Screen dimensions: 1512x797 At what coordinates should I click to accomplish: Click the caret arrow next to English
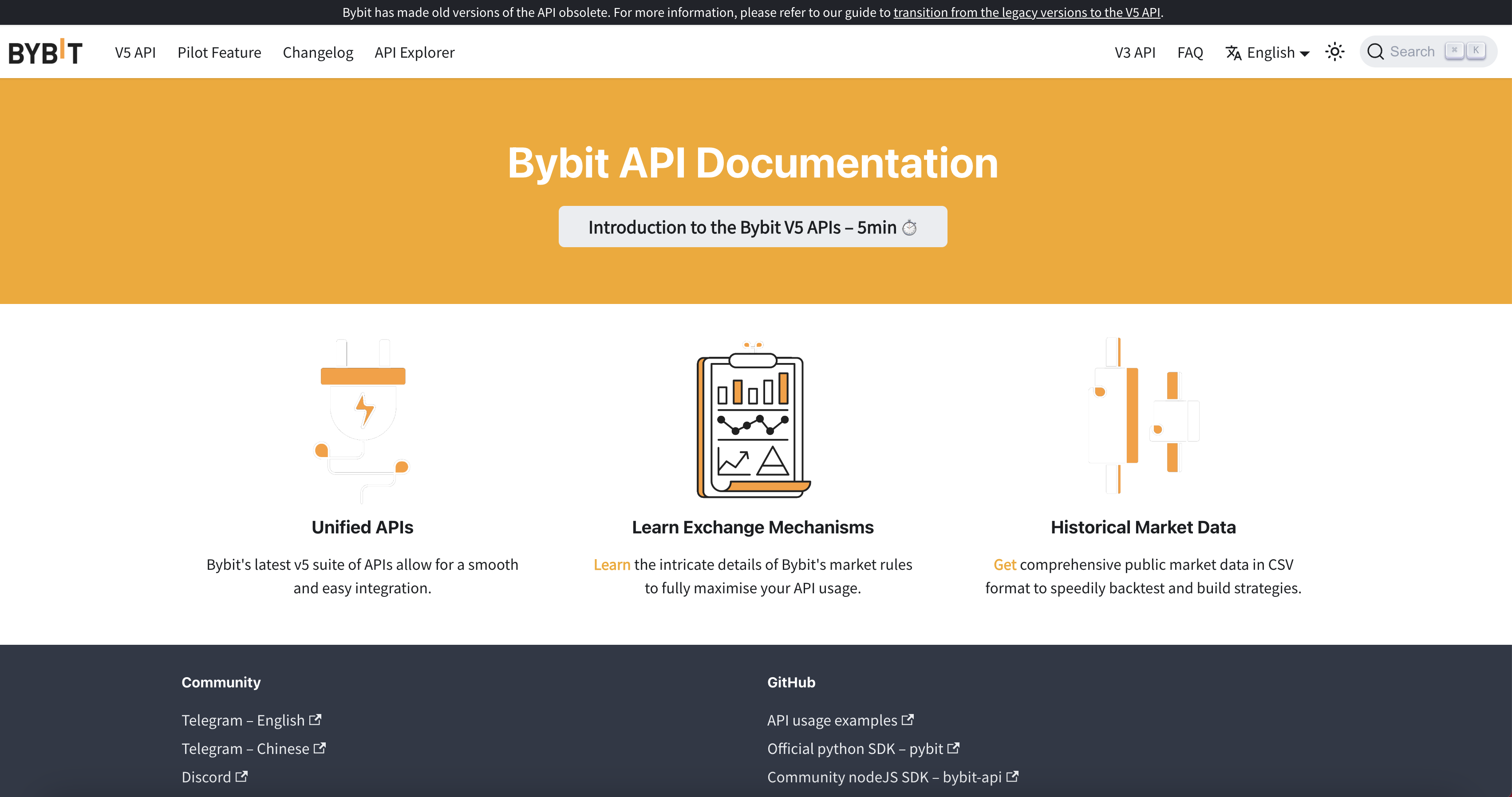tap(1304, 53)
